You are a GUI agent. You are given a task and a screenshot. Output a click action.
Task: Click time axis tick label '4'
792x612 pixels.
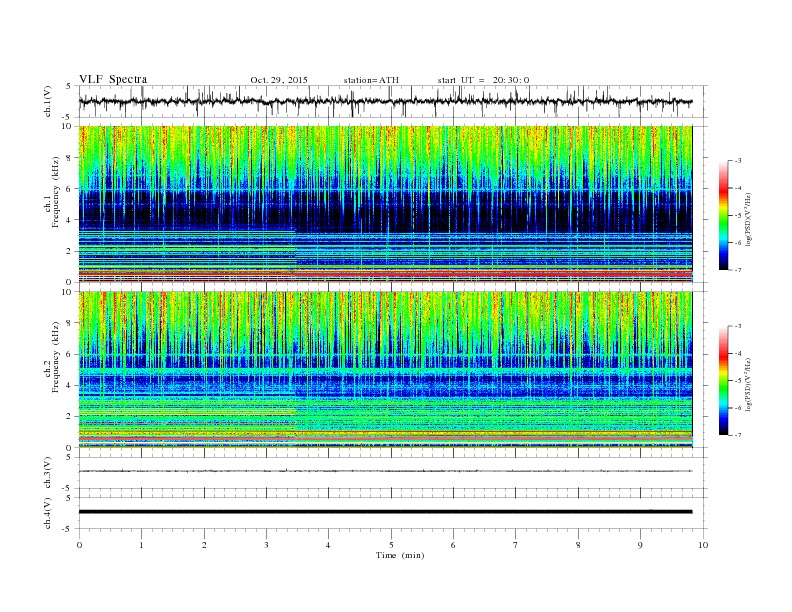tap(328, 545)
